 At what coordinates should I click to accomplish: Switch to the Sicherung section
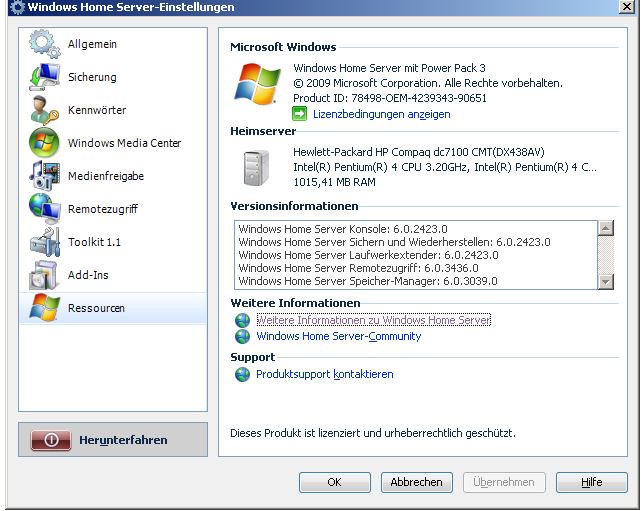click(113, 77)
